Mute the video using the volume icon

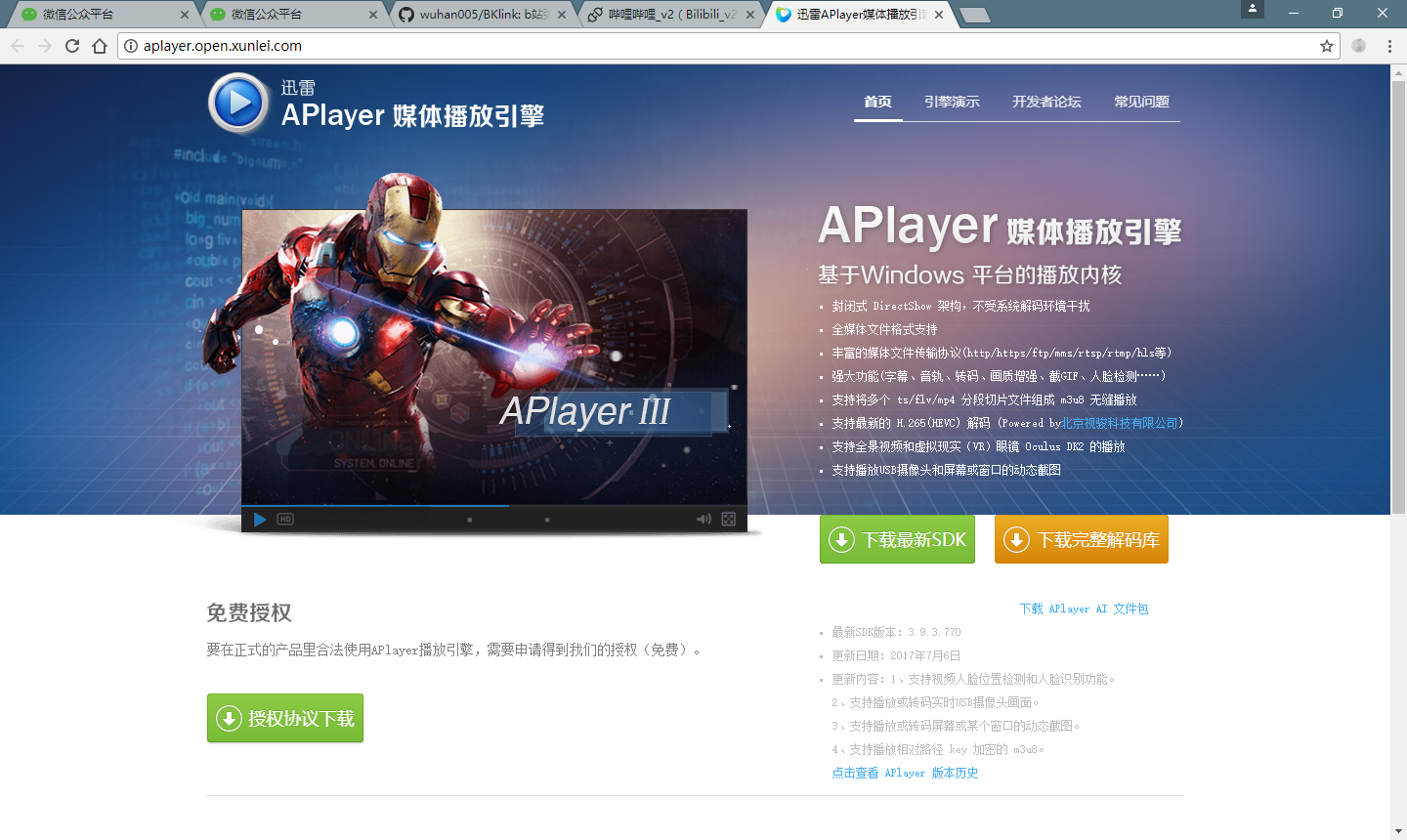[x=703, y=520]
